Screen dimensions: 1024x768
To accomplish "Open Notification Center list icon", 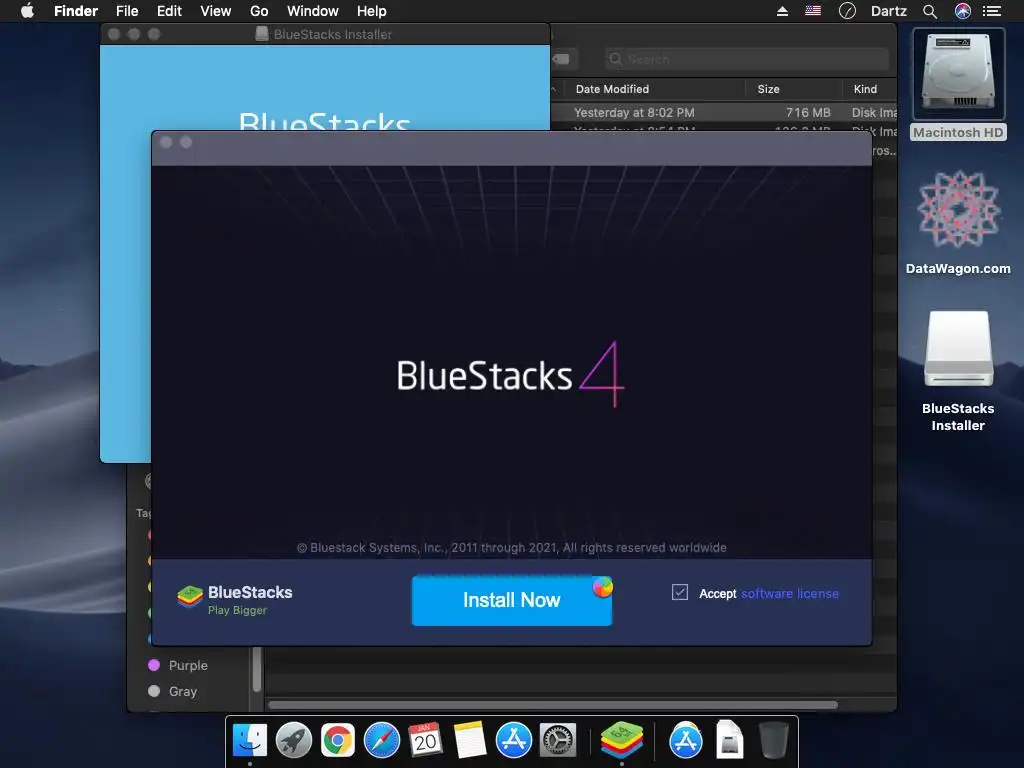I will [992, 11].
